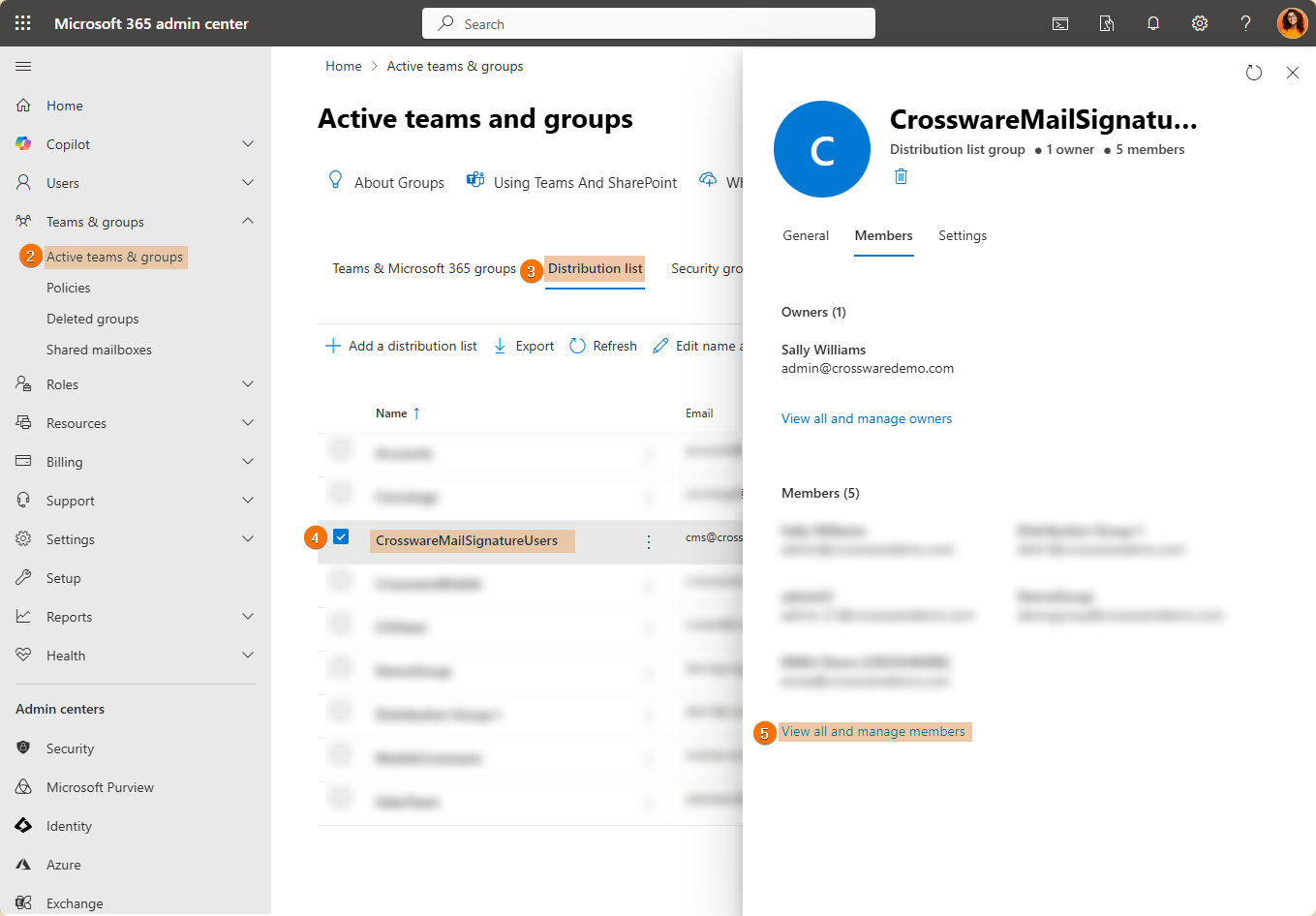Open the Settings tab in group panel
Image resolution: width=1316 pixels, height=916 pixels.
point(962,235)
